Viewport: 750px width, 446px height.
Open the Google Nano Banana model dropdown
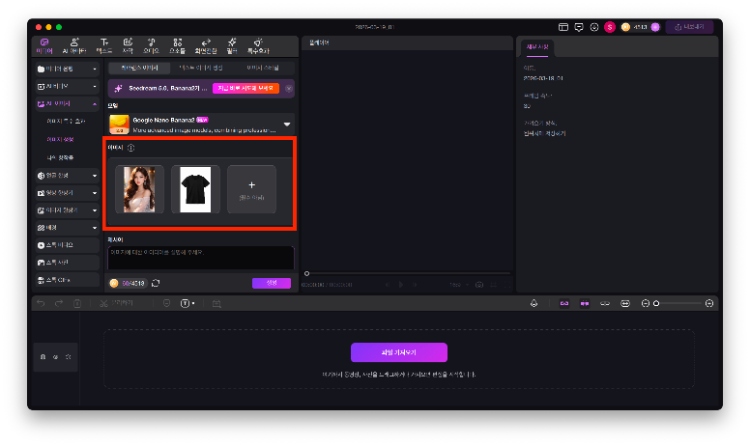(287, 124)
